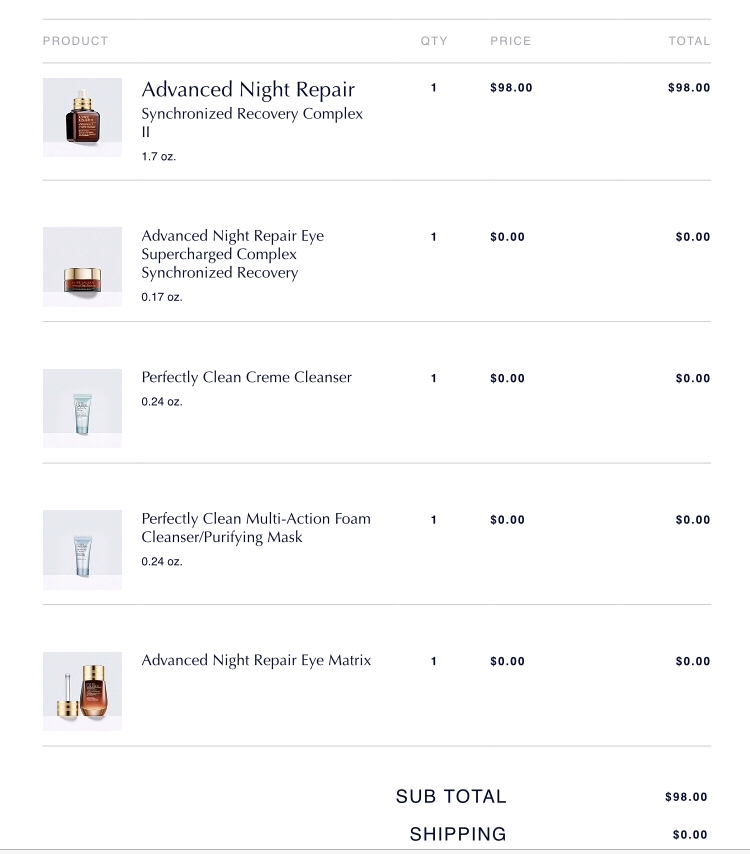Click the sub total amount $98.00
Image resolution: width=750 pixels, height=854 pixels.
coord(686,797)
